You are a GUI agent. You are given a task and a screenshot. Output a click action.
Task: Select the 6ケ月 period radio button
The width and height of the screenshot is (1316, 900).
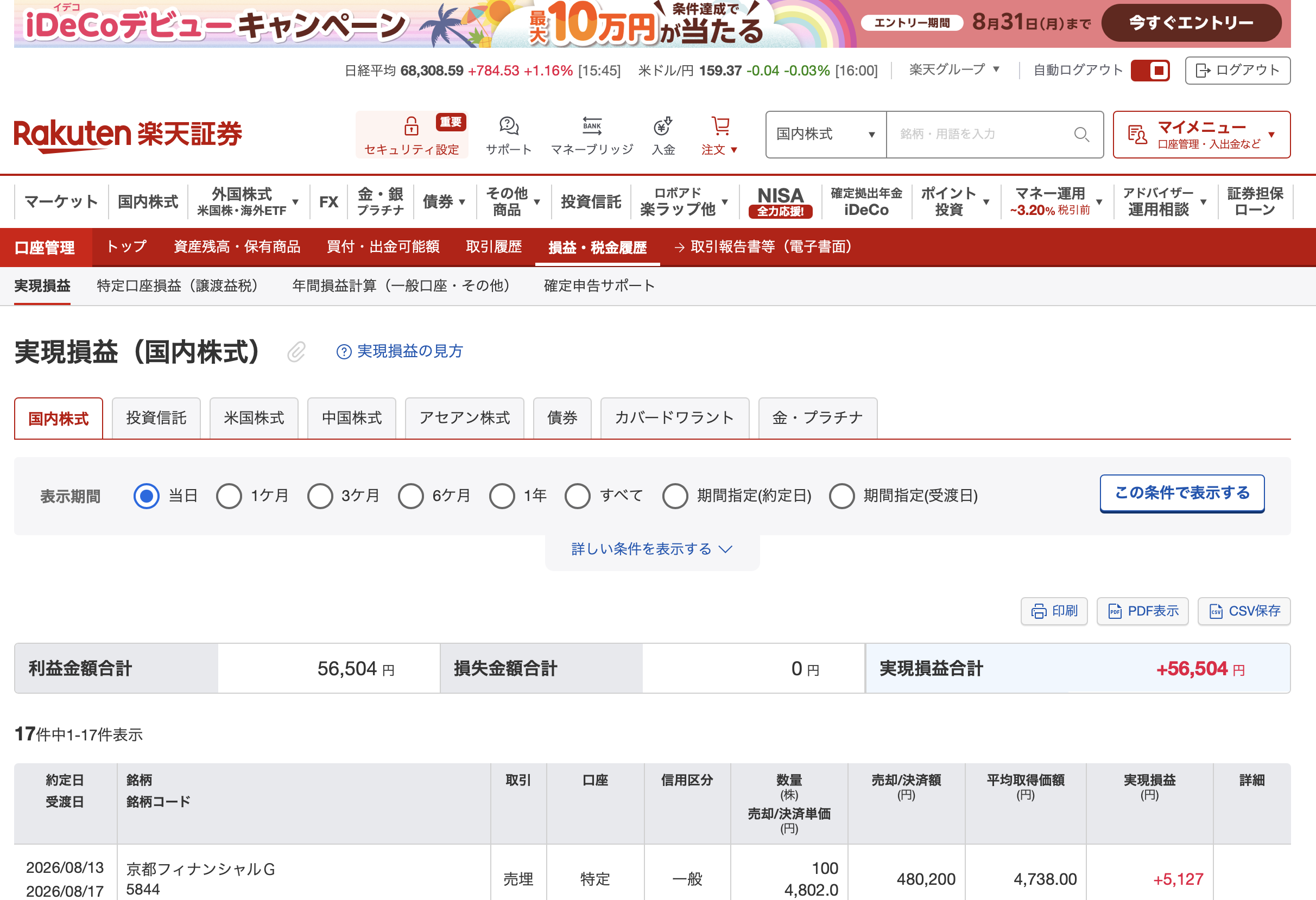(410, 496)
